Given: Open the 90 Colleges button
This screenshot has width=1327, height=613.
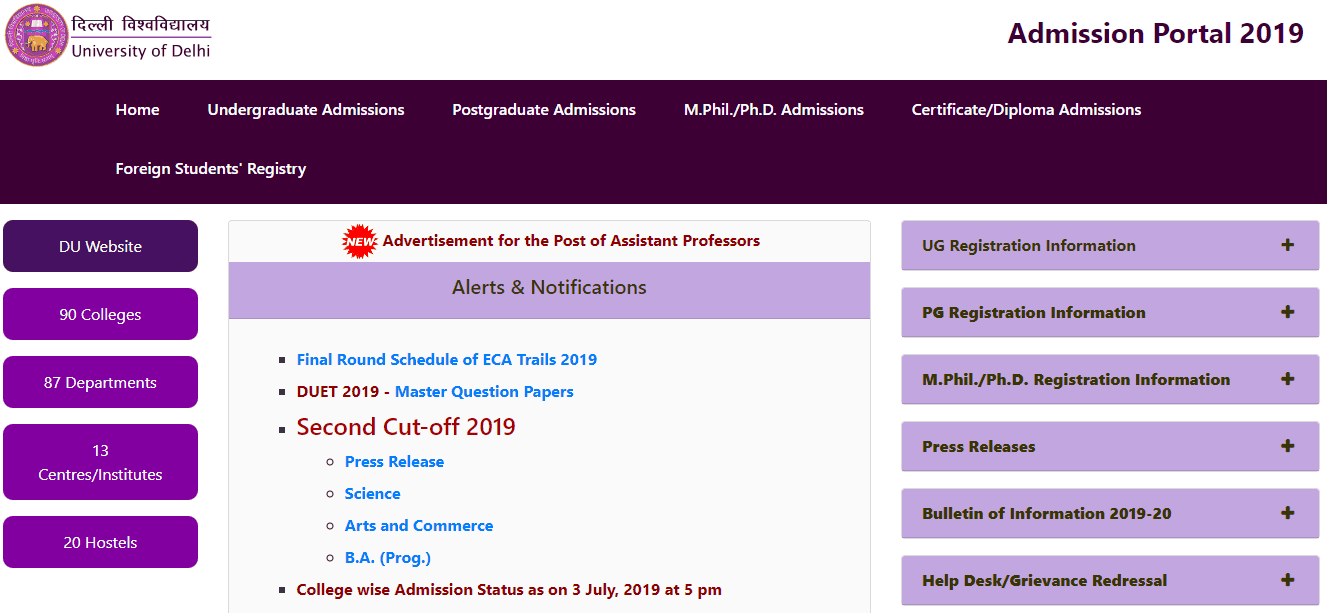Looking at the screenshot, I should click(100, 314).
